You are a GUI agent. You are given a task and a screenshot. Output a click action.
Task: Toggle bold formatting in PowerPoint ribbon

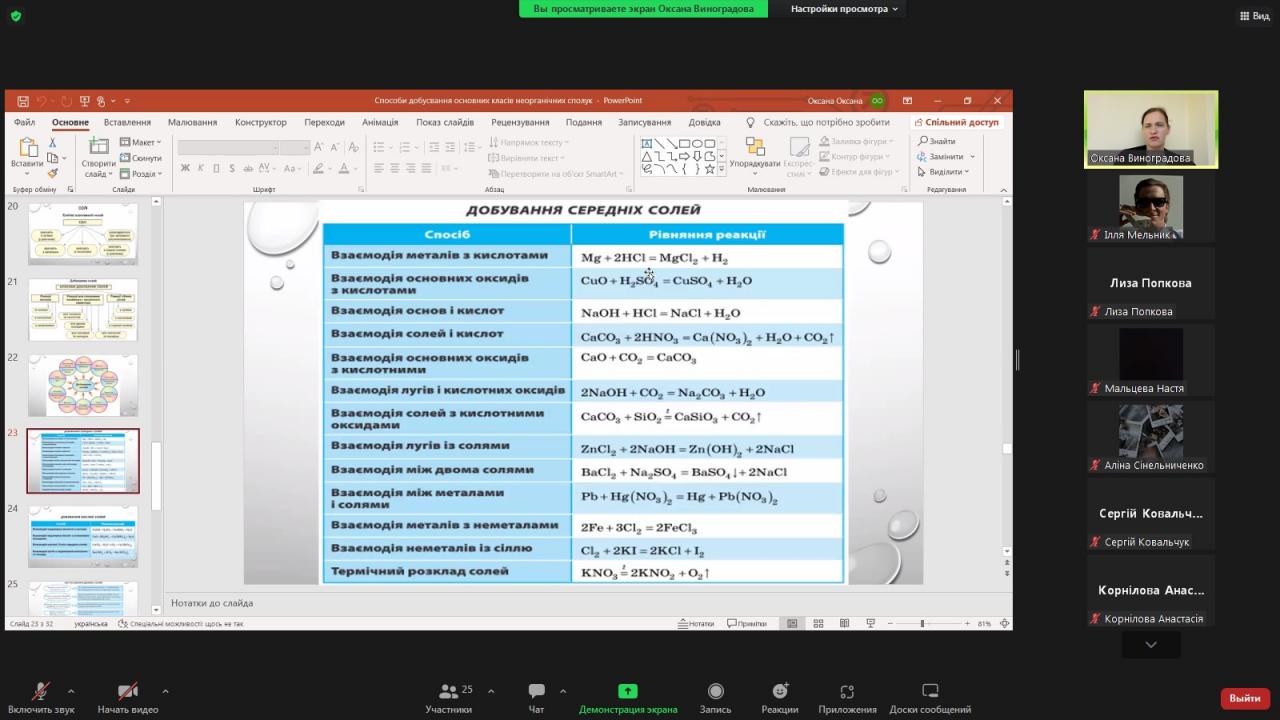pos(185,168)
